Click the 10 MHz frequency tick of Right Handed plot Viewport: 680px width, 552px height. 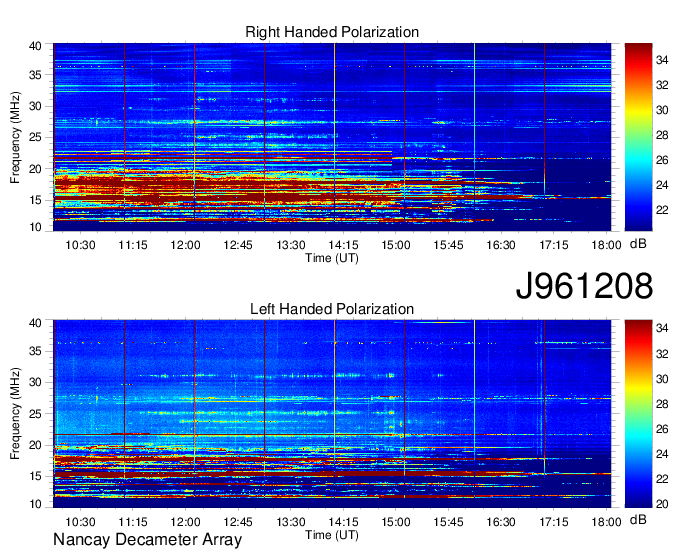pos(35,228)
